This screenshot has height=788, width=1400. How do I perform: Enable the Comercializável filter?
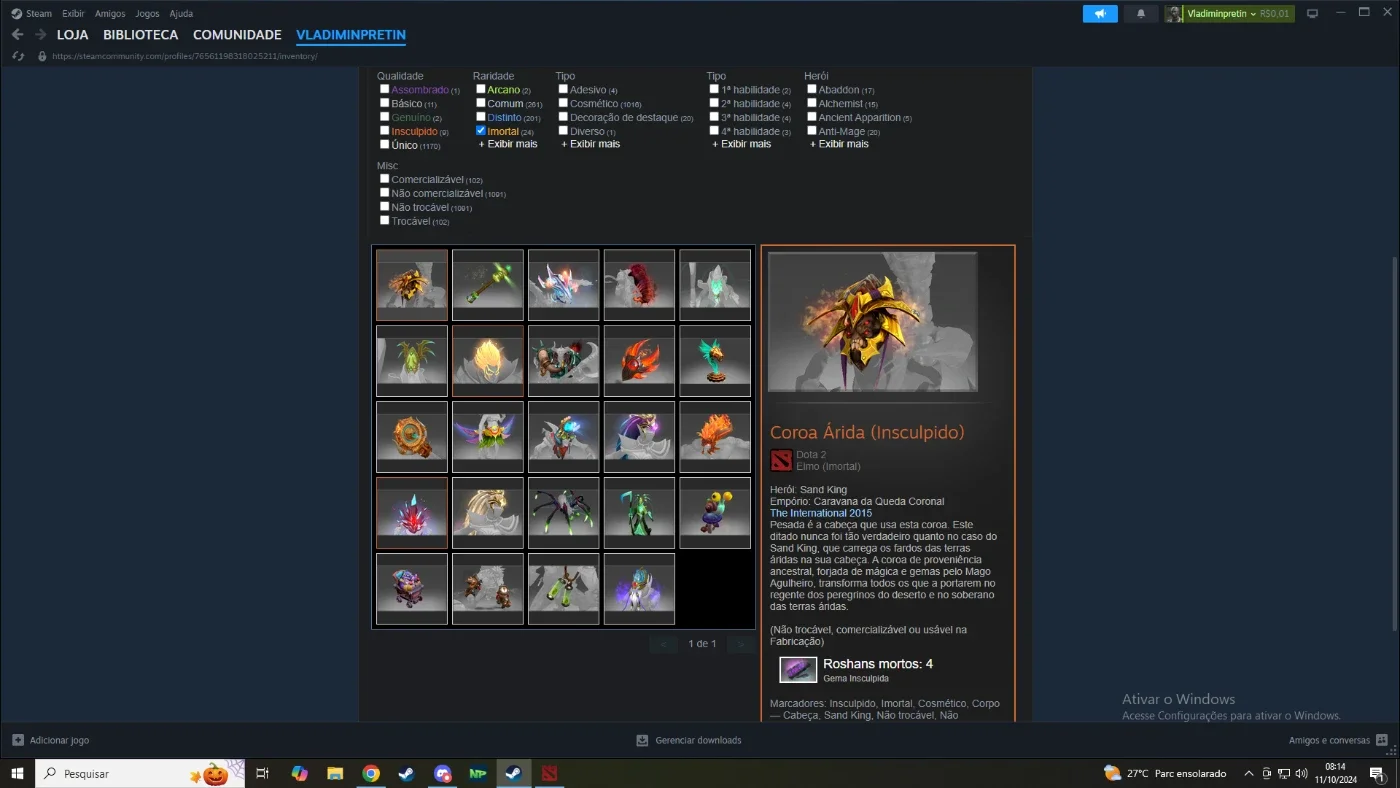coord(384,179)
